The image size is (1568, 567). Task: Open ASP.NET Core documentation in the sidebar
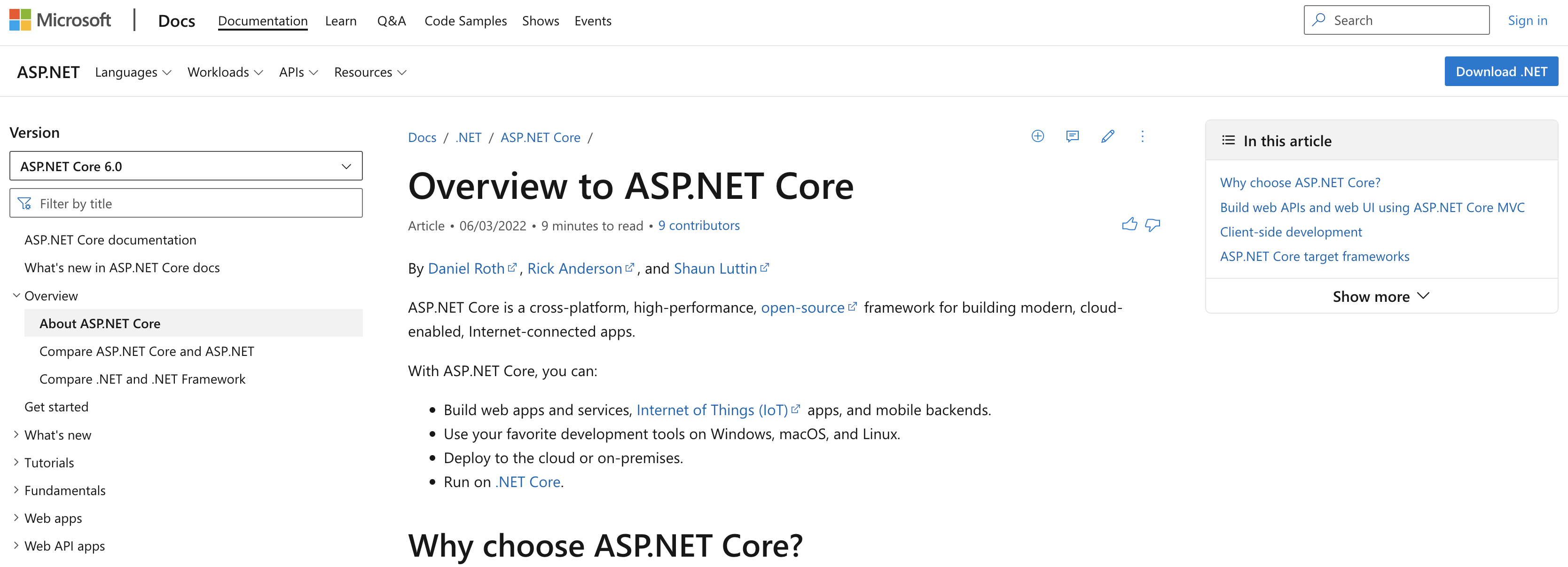110,240
